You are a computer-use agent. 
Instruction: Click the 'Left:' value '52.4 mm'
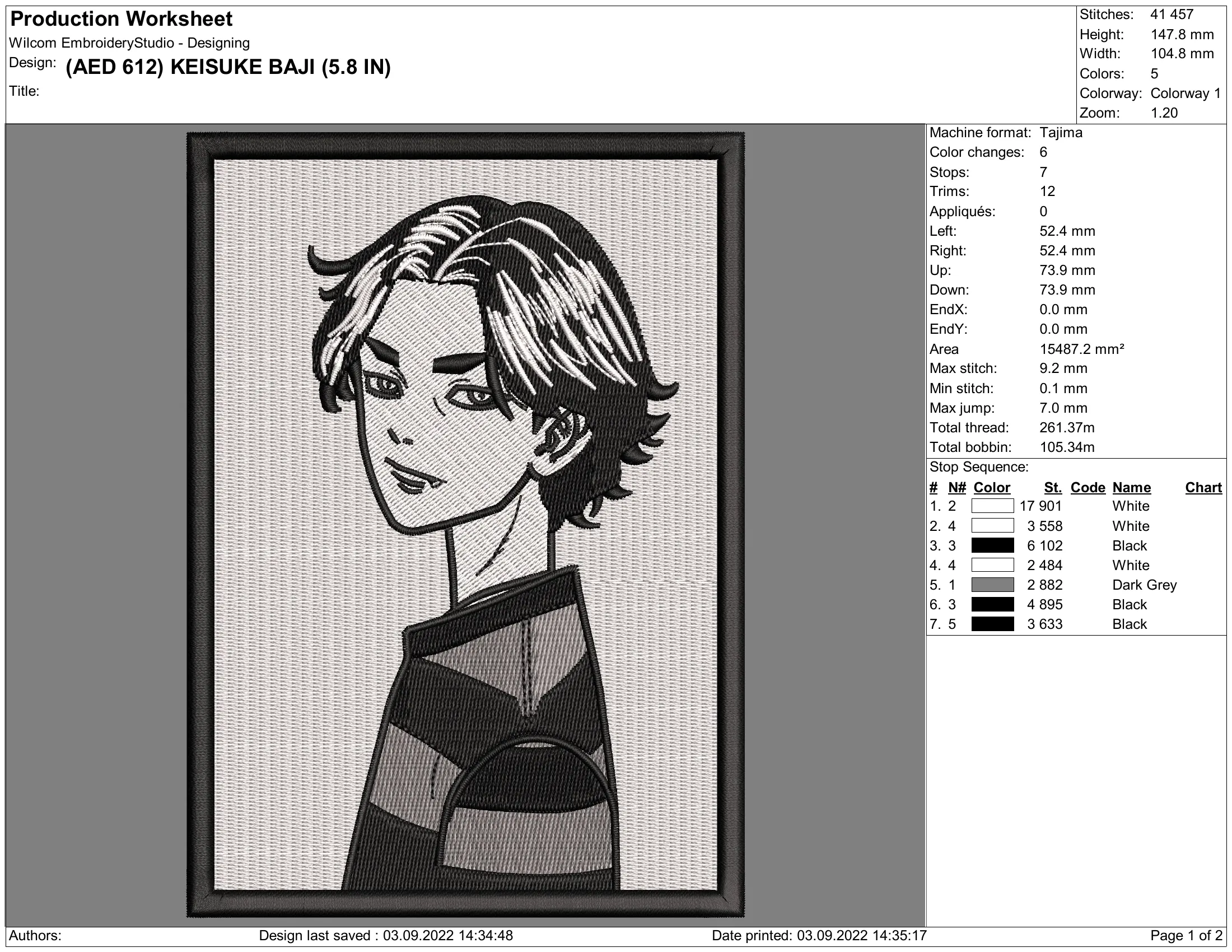tap(1067, 231)
